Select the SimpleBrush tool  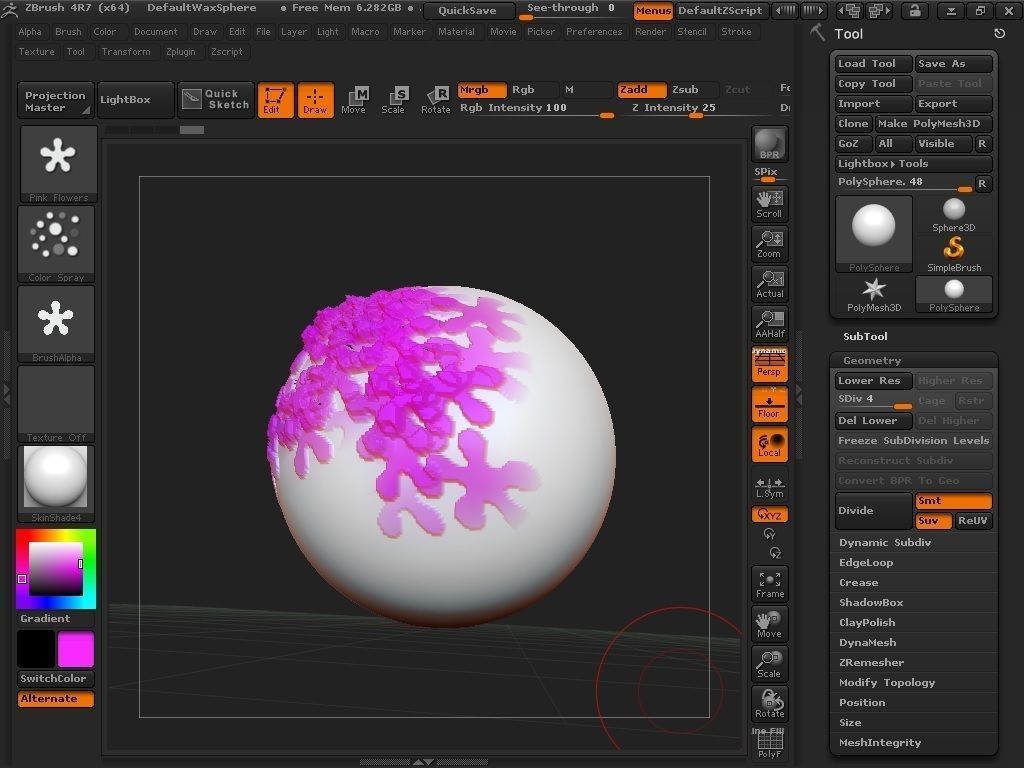953,254
